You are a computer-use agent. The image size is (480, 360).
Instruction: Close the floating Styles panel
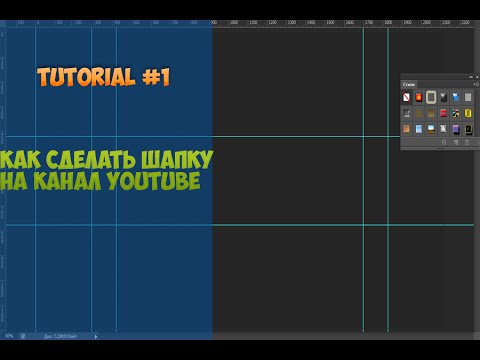pos(477,77)
